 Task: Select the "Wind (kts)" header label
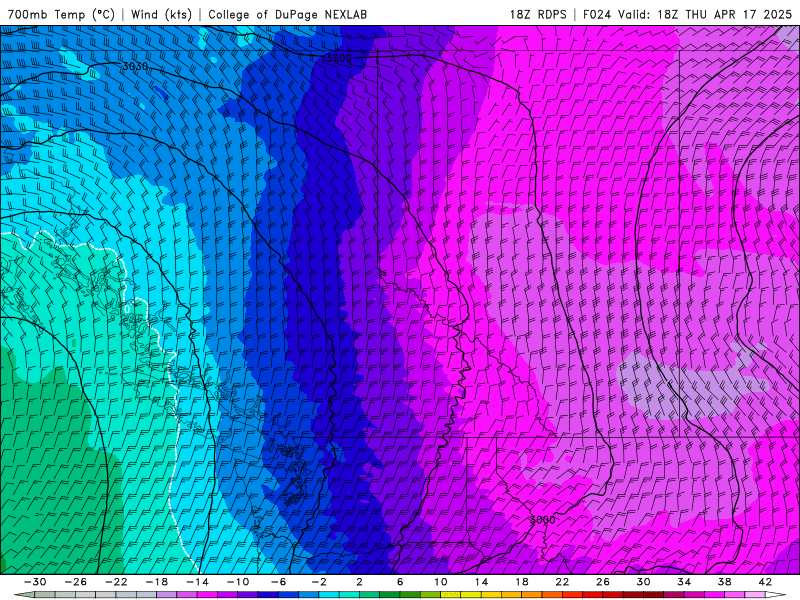pos(161,14)
